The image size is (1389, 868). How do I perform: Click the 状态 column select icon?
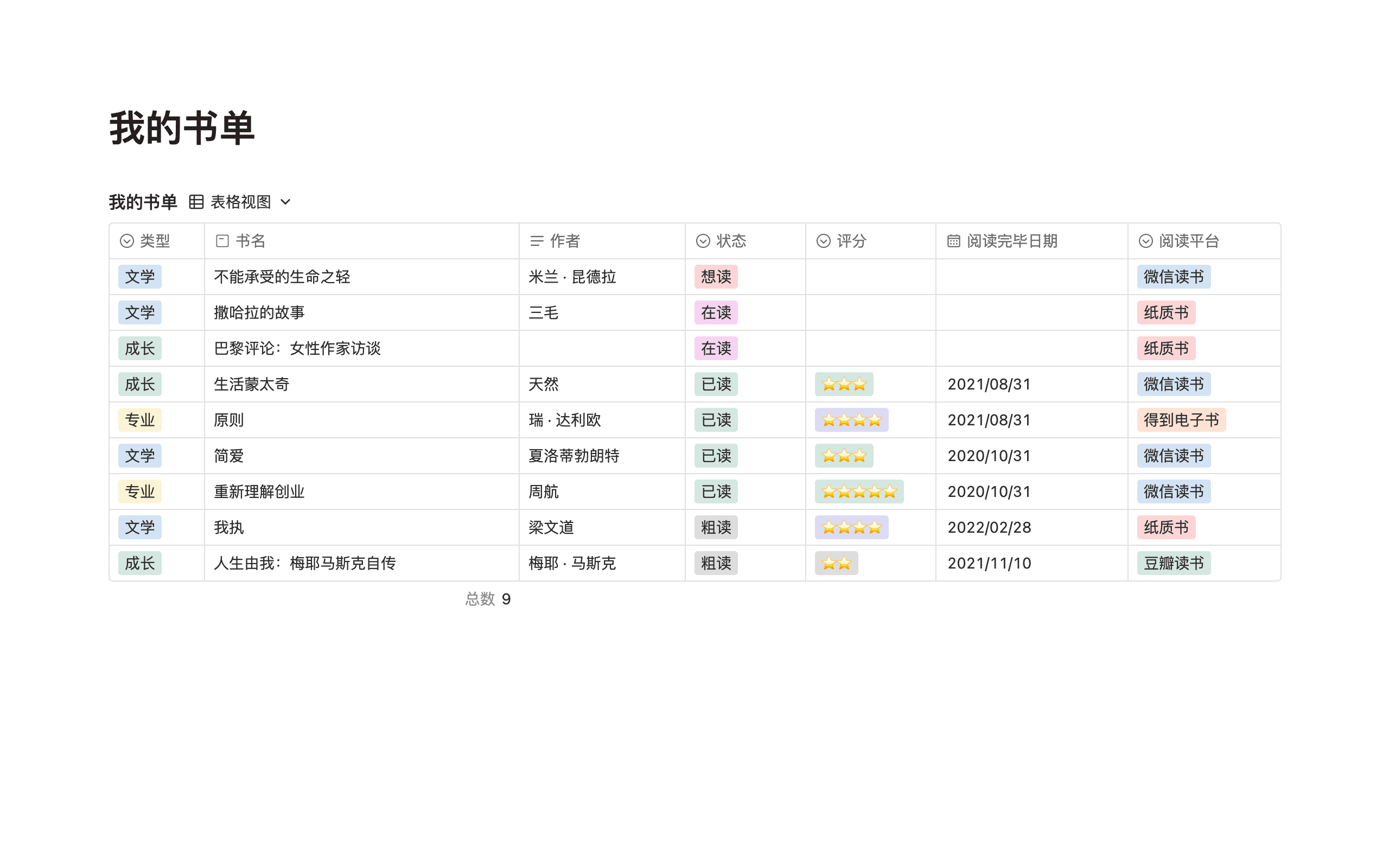click(x=703, y=241)
